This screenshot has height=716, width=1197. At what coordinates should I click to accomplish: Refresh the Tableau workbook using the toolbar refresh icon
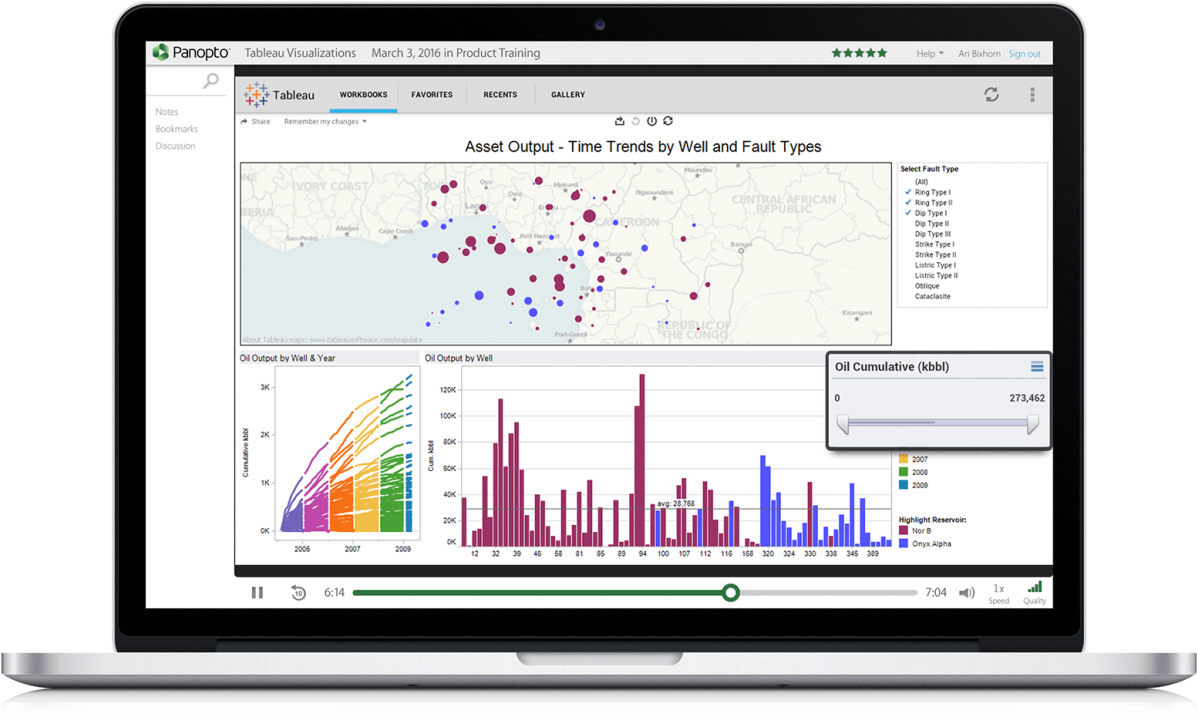(x=991, y=94)
